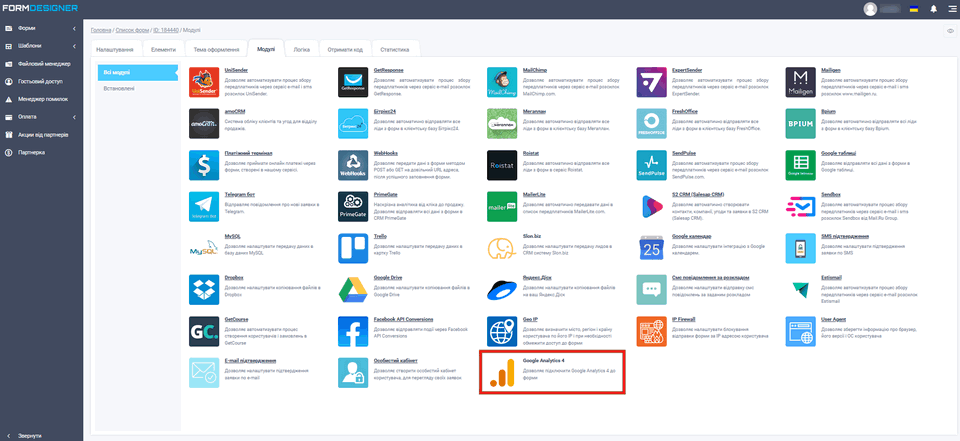Switch to the Логіка tab

(x=301, y=49)
